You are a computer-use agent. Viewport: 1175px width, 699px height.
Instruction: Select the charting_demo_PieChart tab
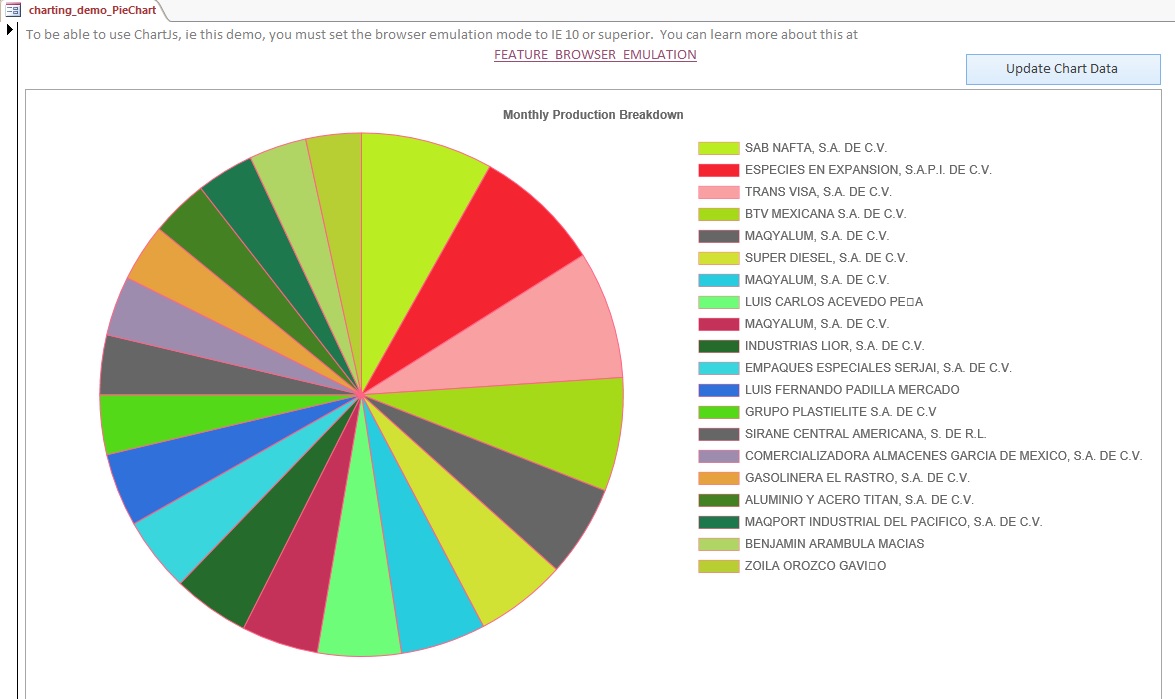point(92,10)
